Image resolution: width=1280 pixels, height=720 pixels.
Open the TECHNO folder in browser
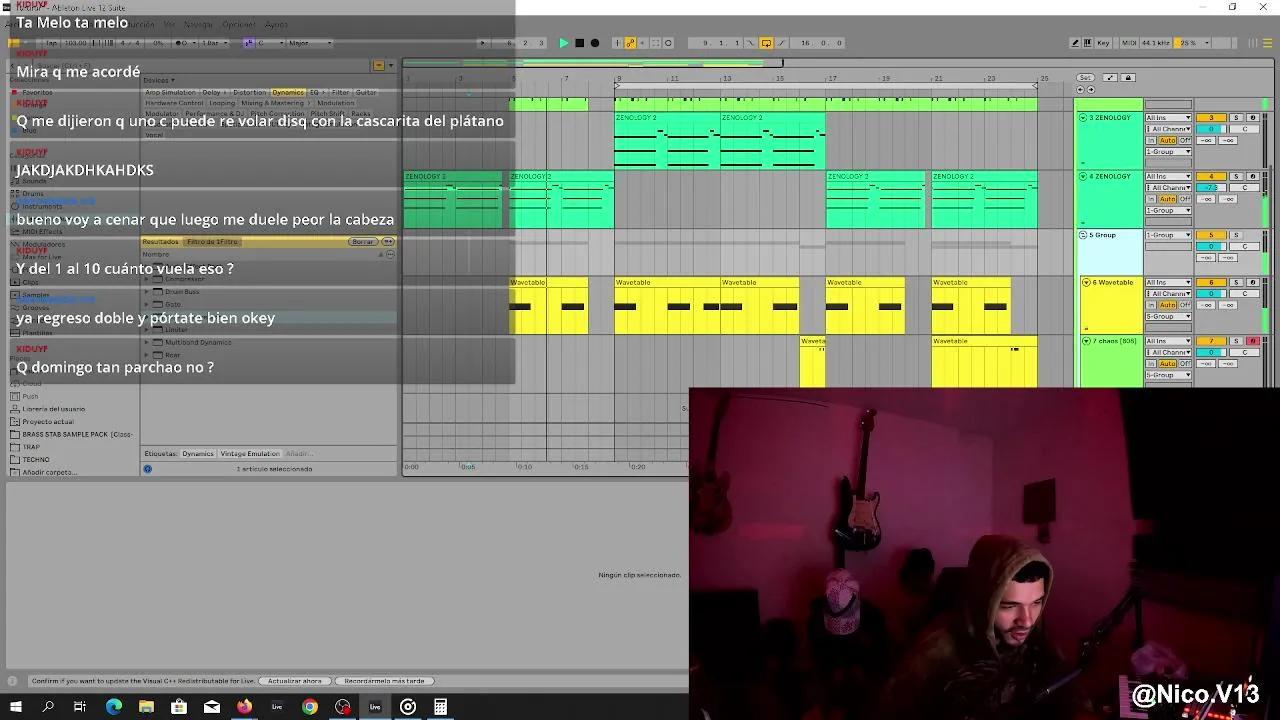36,460
